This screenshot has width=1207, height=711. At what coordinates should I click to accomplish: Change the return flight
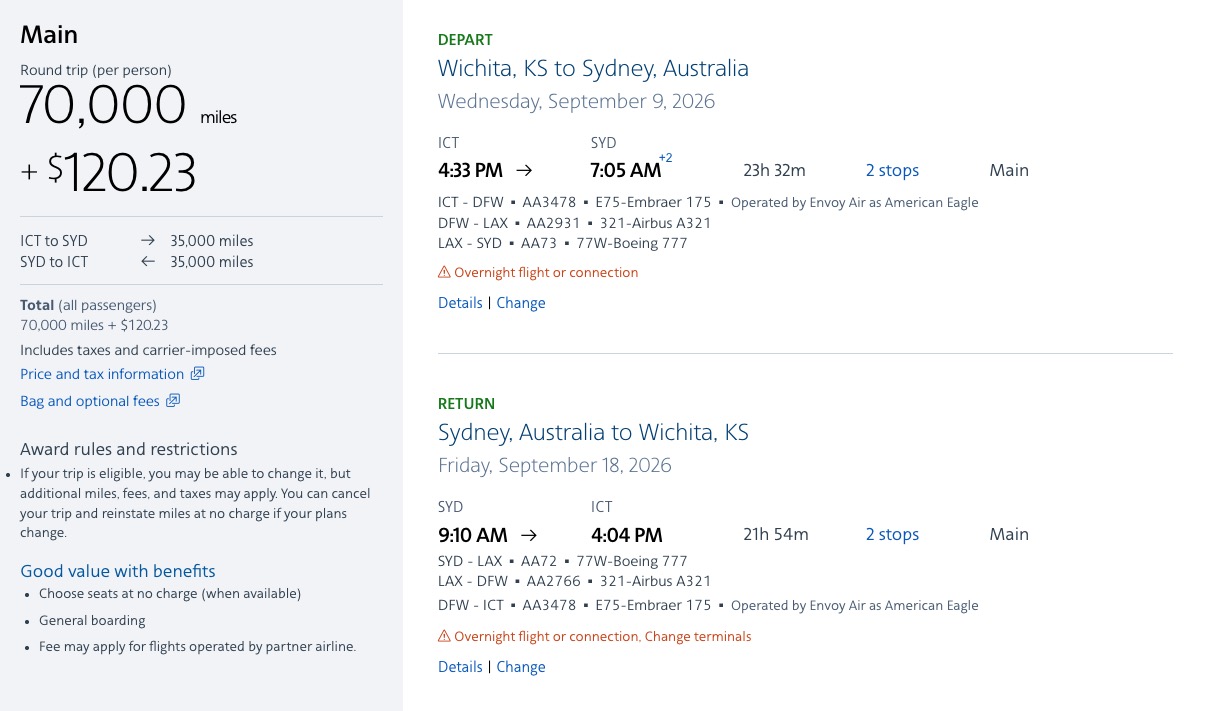[521, 666]
